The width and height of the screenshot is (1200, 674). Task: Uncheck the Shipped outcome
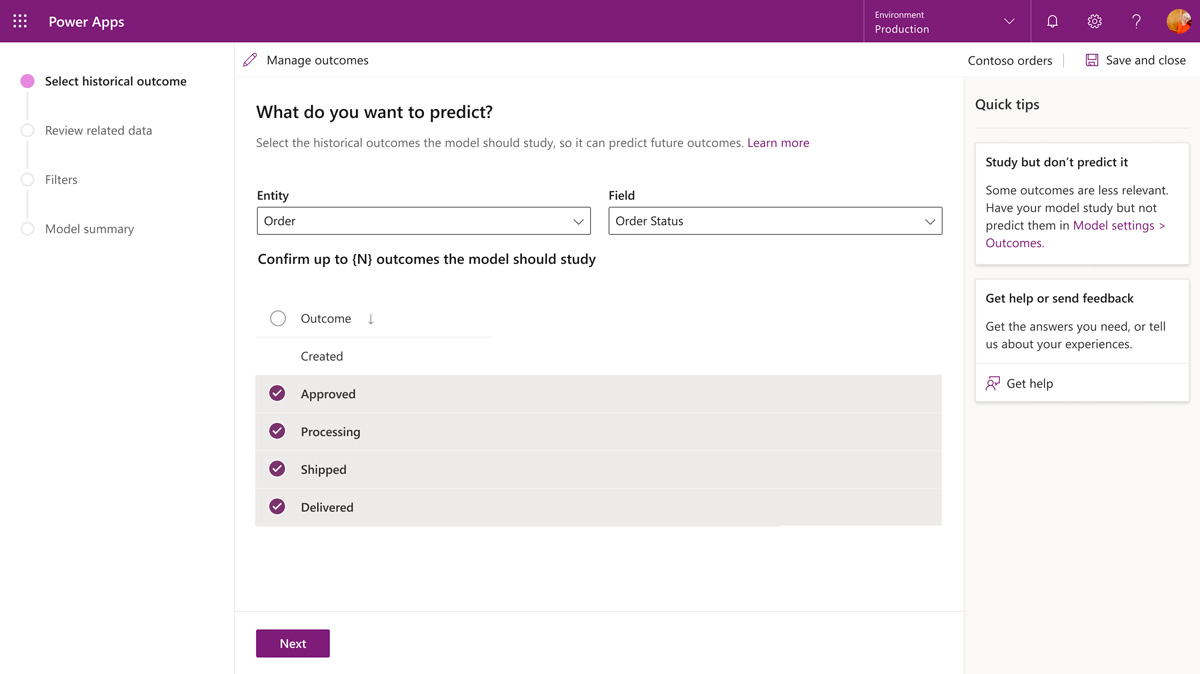(277, 469)
